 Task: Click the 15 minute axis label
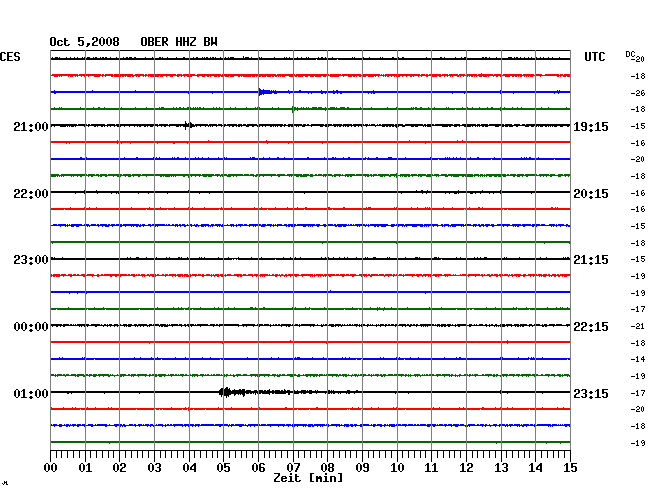[570, 468]
